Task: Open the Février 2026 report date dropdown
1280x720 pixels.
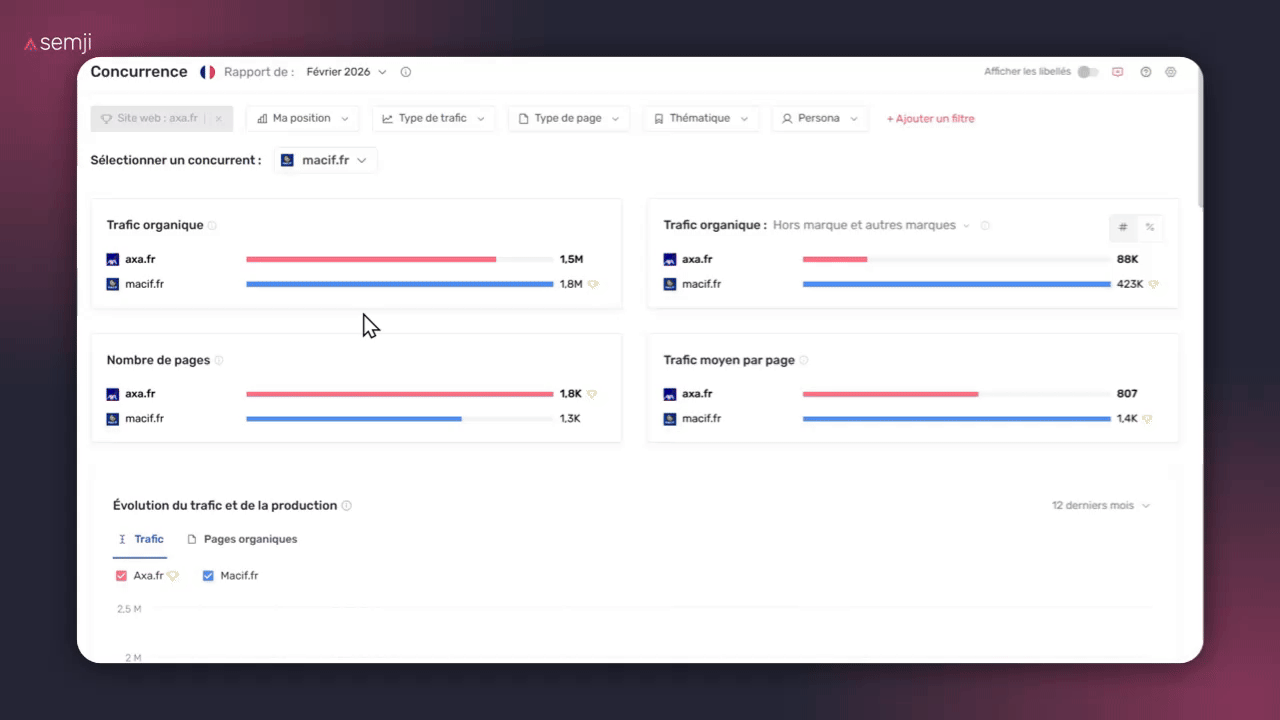Action: tap(346, 72)
